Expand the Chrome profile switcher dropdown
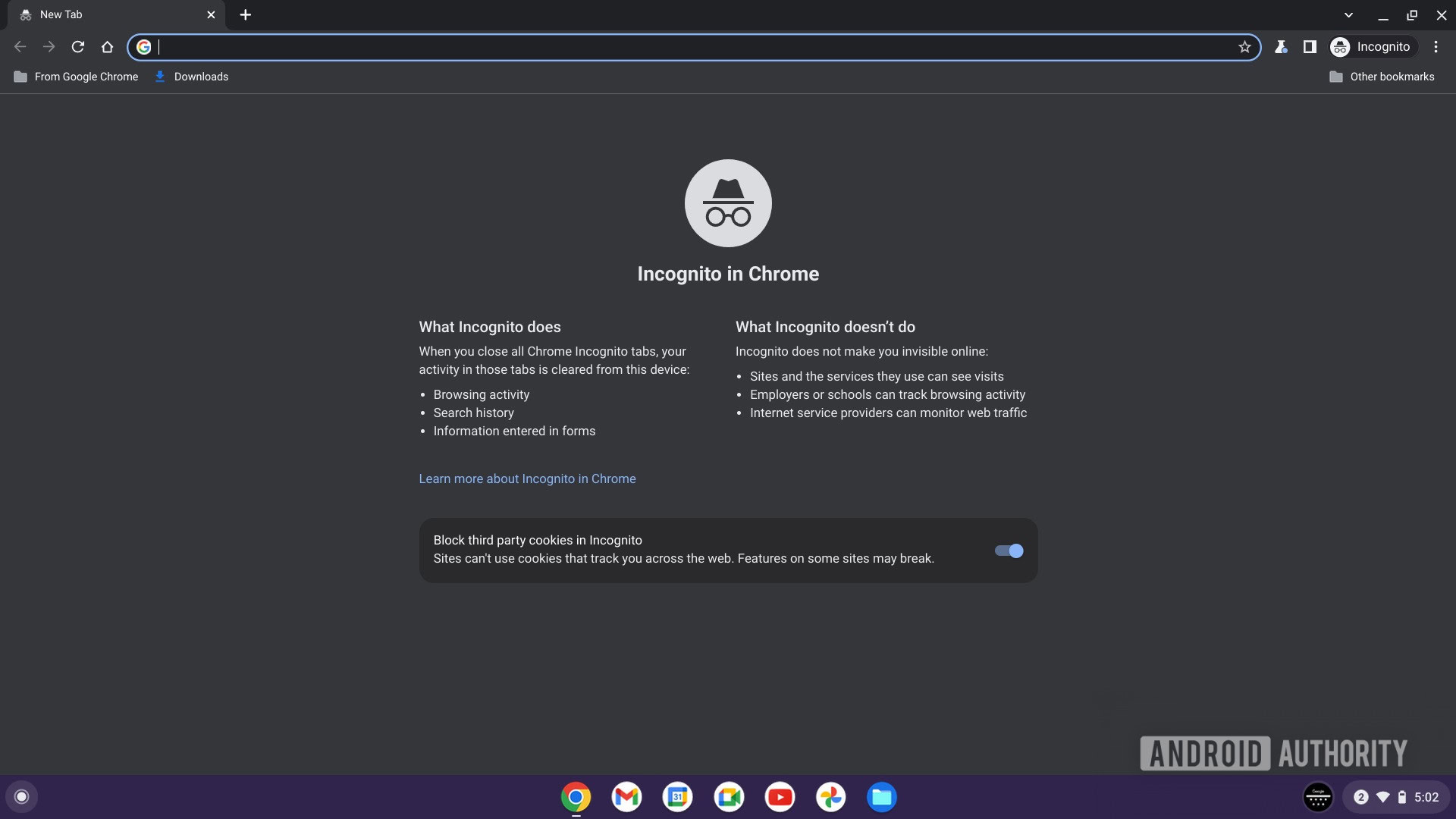 1372,47
